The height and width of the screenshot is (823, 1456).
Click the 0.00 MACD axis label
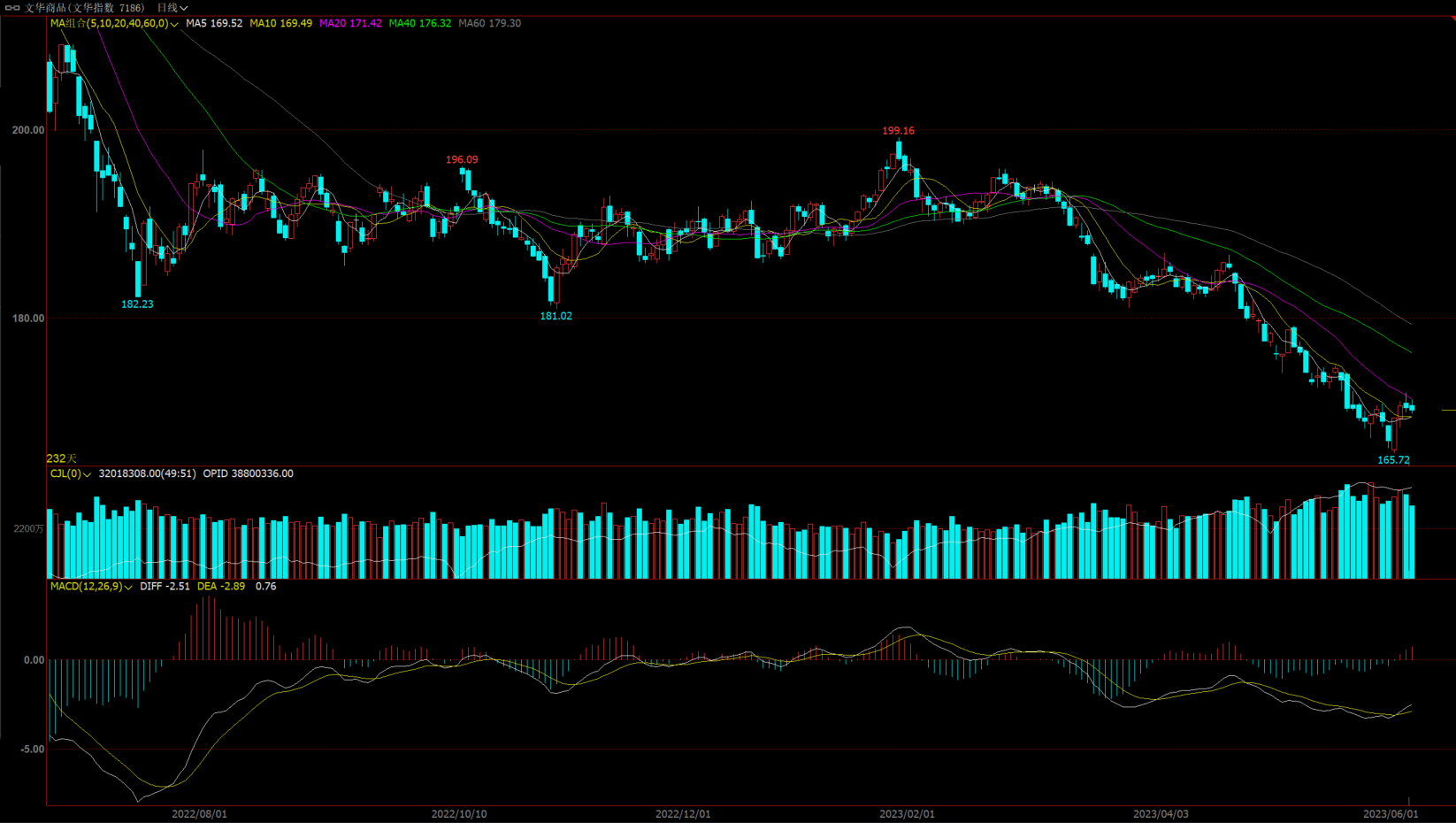pos(34,659)
